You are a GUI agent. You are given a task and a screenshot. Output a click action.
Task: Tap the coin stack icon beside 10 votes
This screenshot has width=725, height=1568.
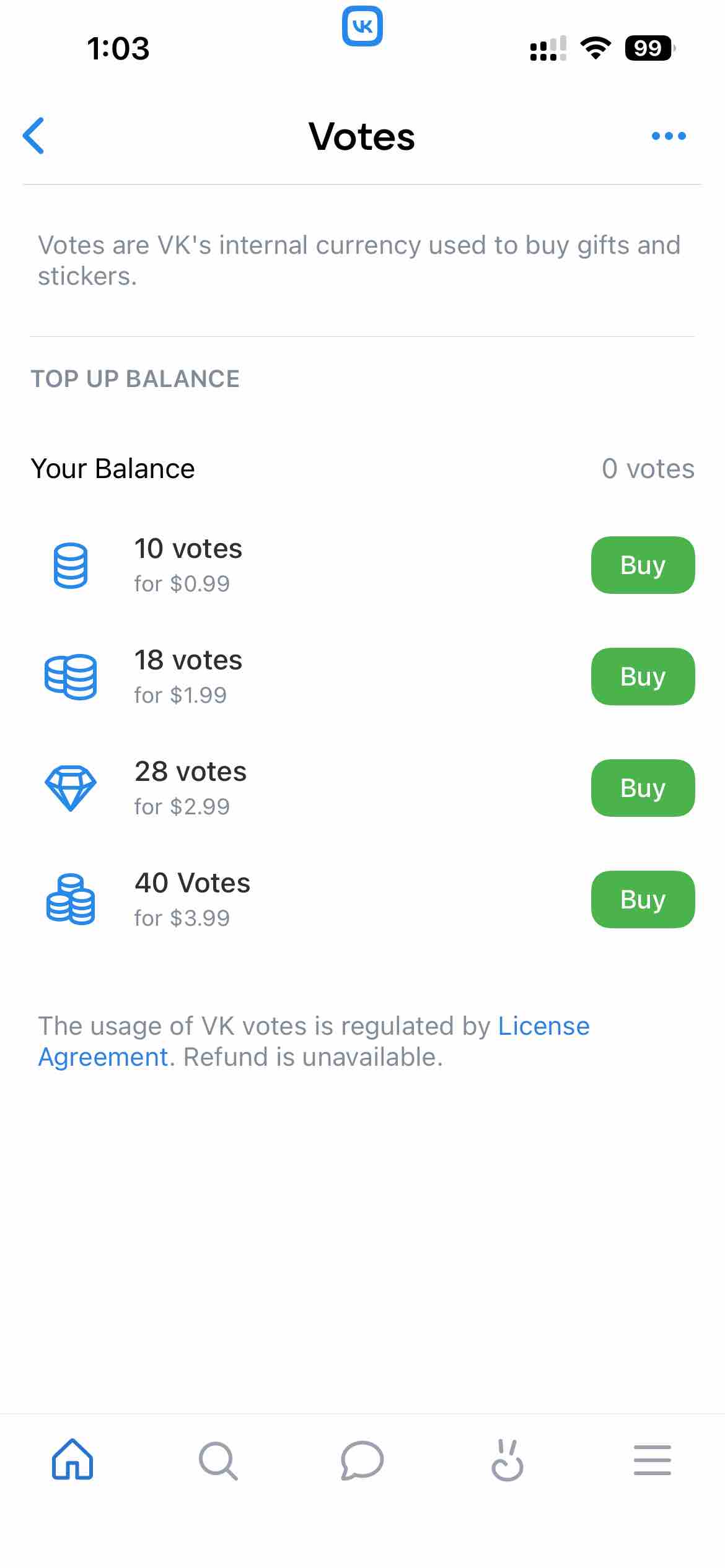coord(71,564)
